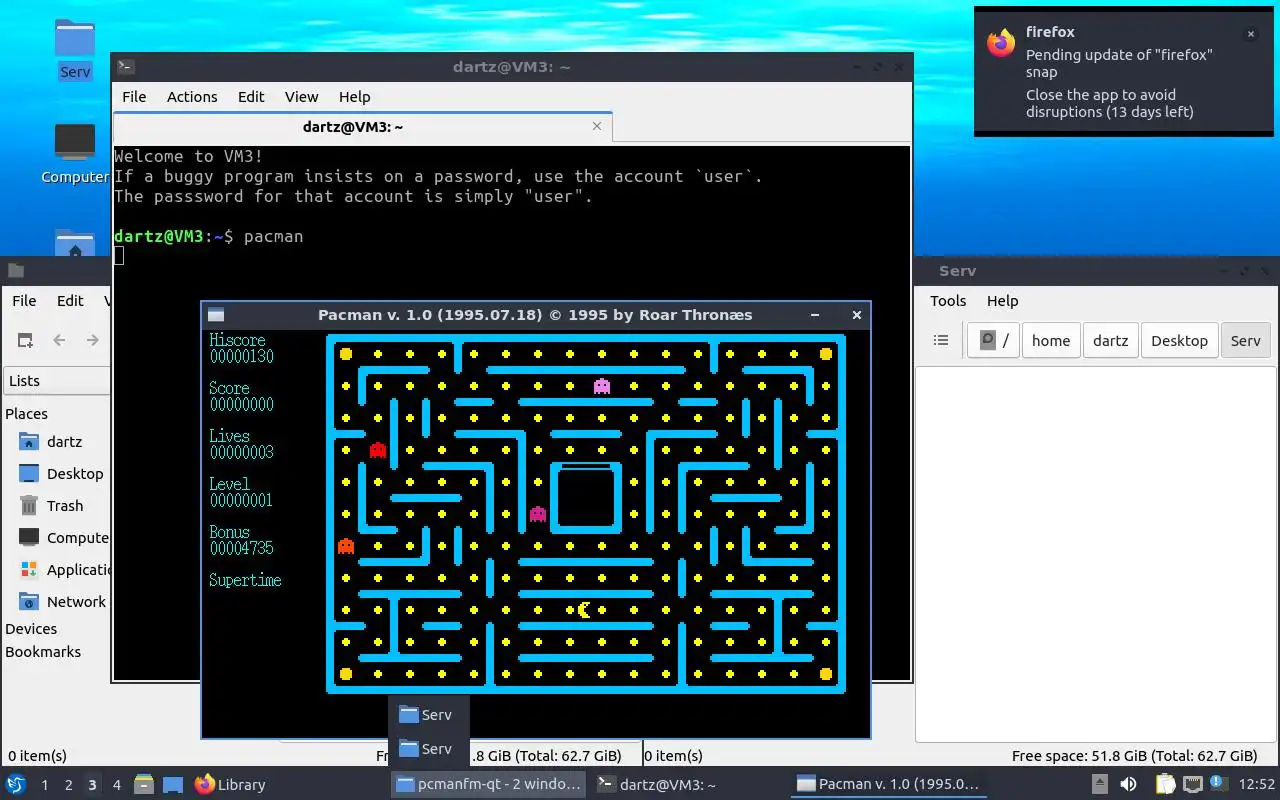Click the new tab icon in file manager
Image resolution: width=1280 pixels, height=800 pixels.
[25, 340]
